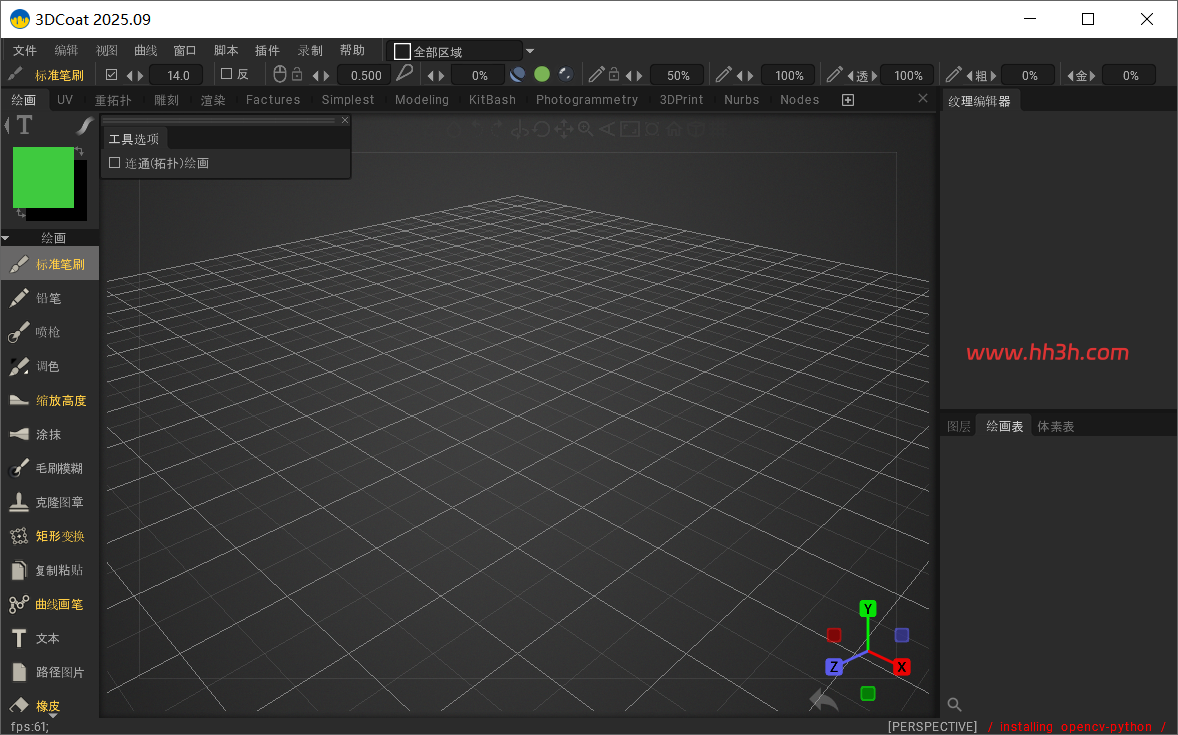Open the 全部区域 dropdown arrow
Viewport: 1178px width, 735px height.
coord(530,51)
